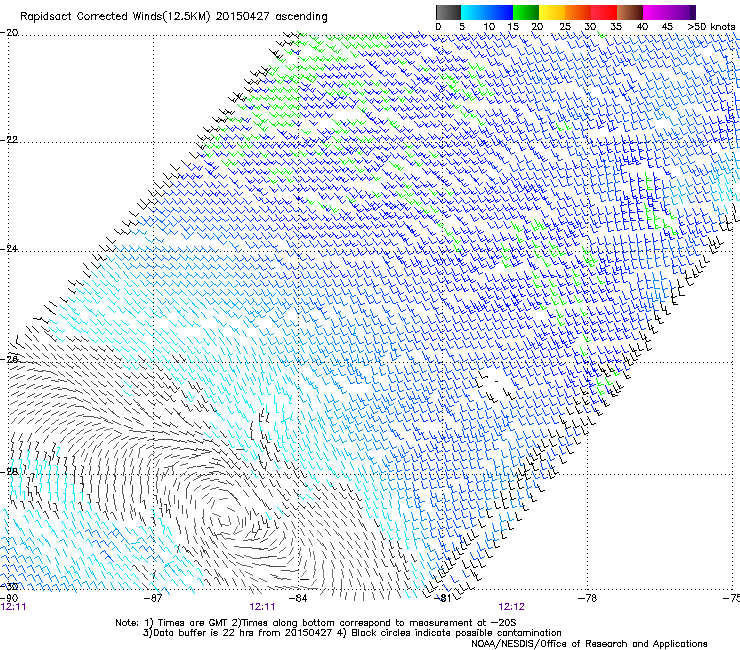The height and width of the screenshot is (650, 740).
Task: Click the gray 0-5 knots legend segment
Action: pyautogui.click(x=448, y=12)
